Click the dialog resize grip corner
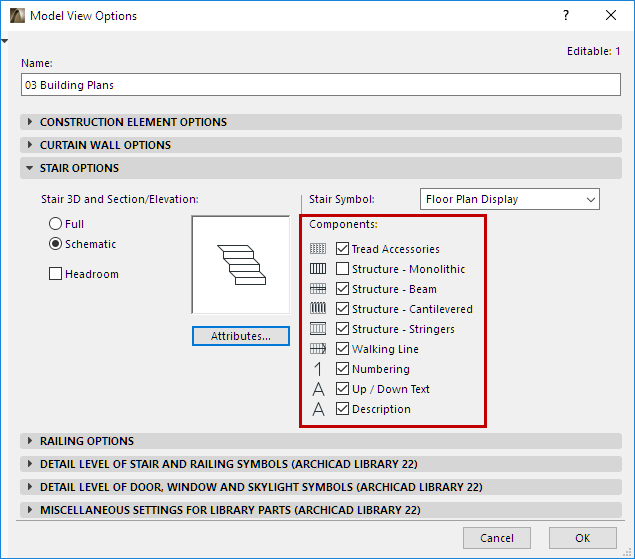This screenshot has height=559, width=635. pyautogui.click(x=628, y=552)
